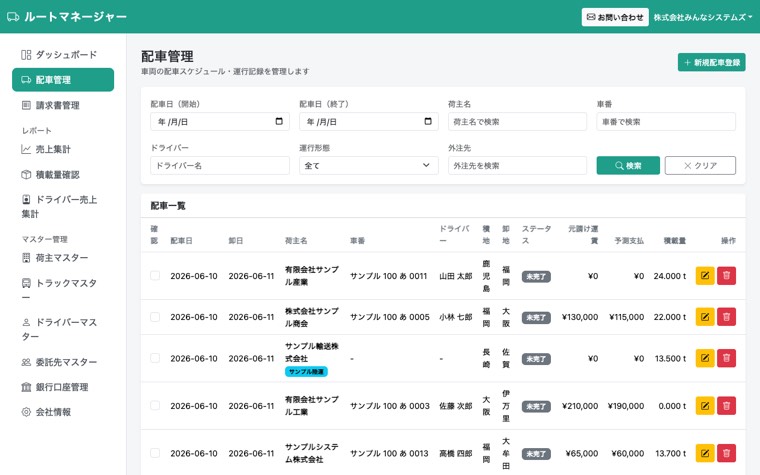Image resolution: width=760 pixels, height=475 pixels.
Task: Click vehicle number サンプル 100 あ 0005
Action: [390, 317]
